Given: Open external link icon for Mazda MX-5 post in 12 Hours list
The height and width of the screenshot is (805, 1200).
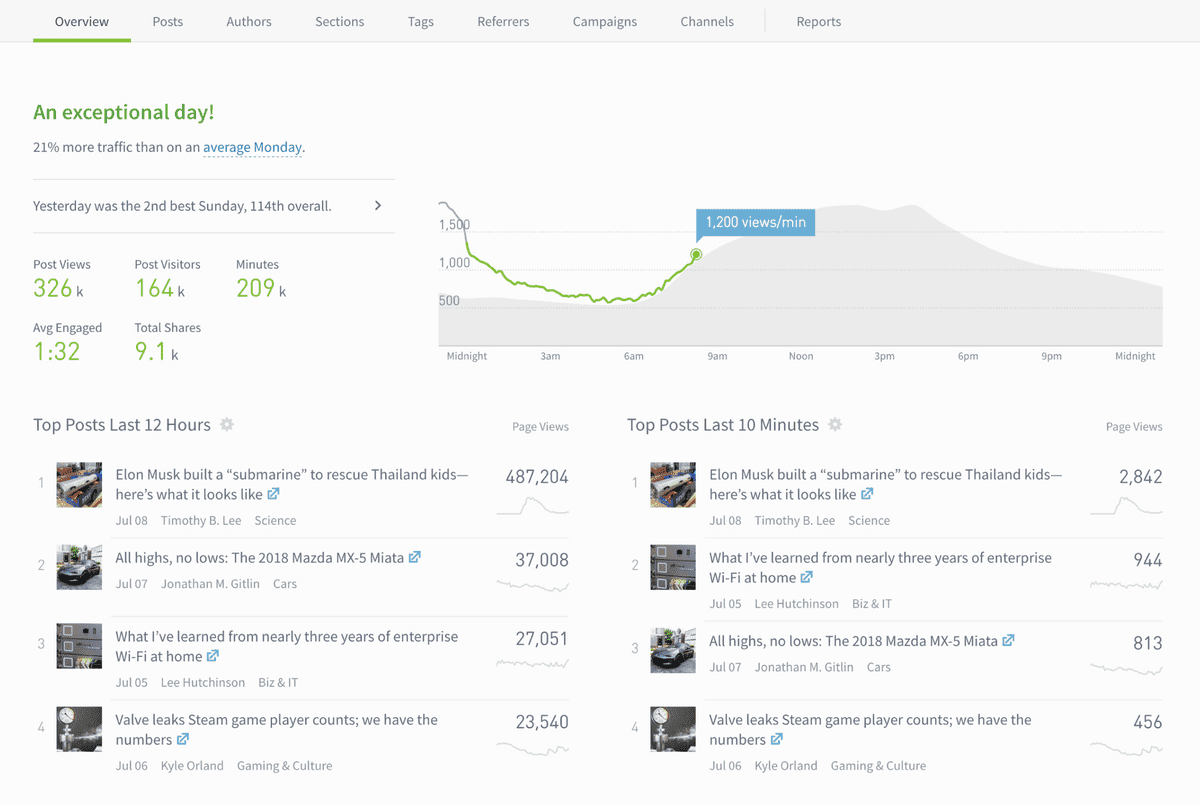Looking at the screenshot, I should (415, 558).
